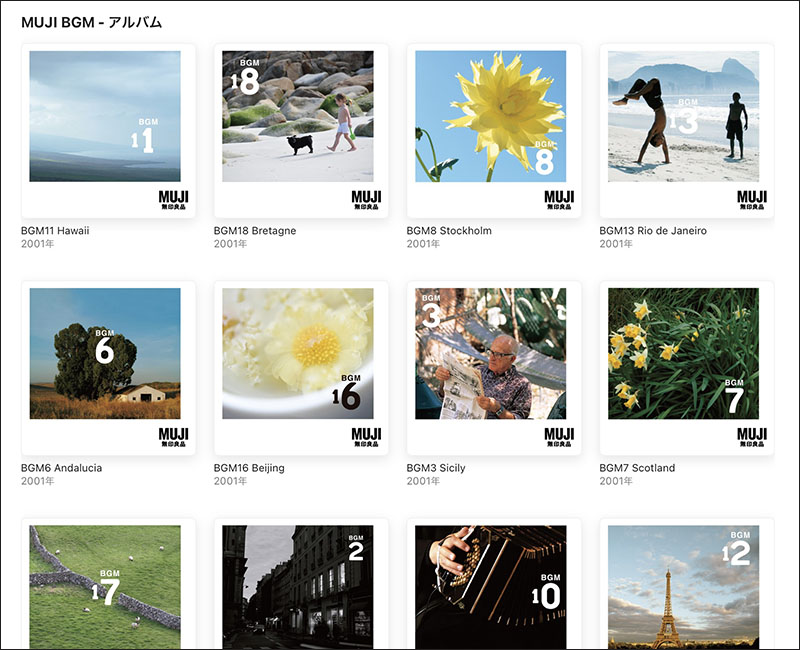The width and height of the screenshot is (800, 650).
Task: Open the BGM2 dark street album cover
Action: point(301,584)
